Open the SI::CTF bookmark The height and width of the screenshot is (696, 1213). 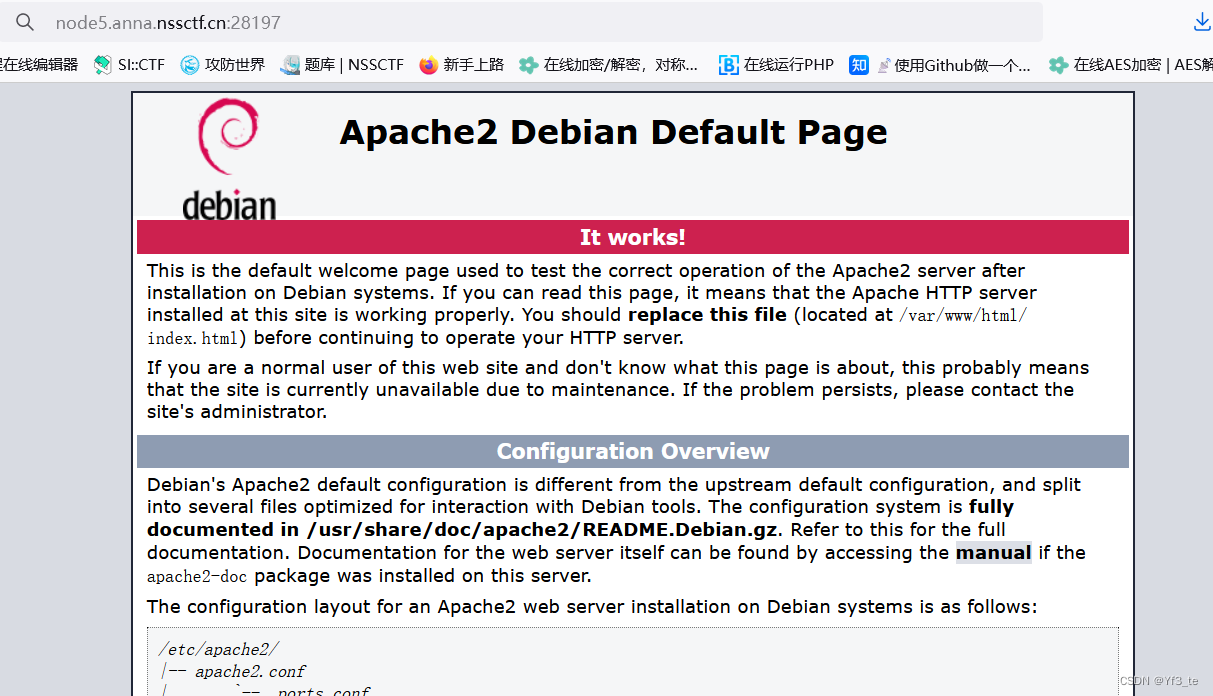click(129, 65)
